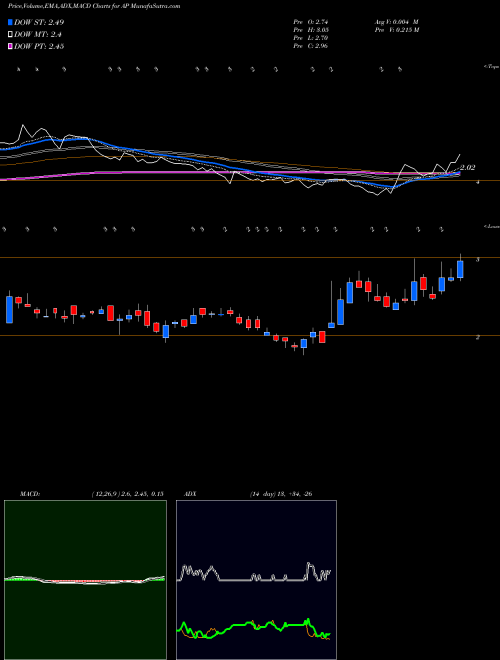Click the 'Pre V: 0.215 M' volume text
Image resolution: width=500 pixels, height=660 pixels.
pyautogui.click(x=396, y=30)
